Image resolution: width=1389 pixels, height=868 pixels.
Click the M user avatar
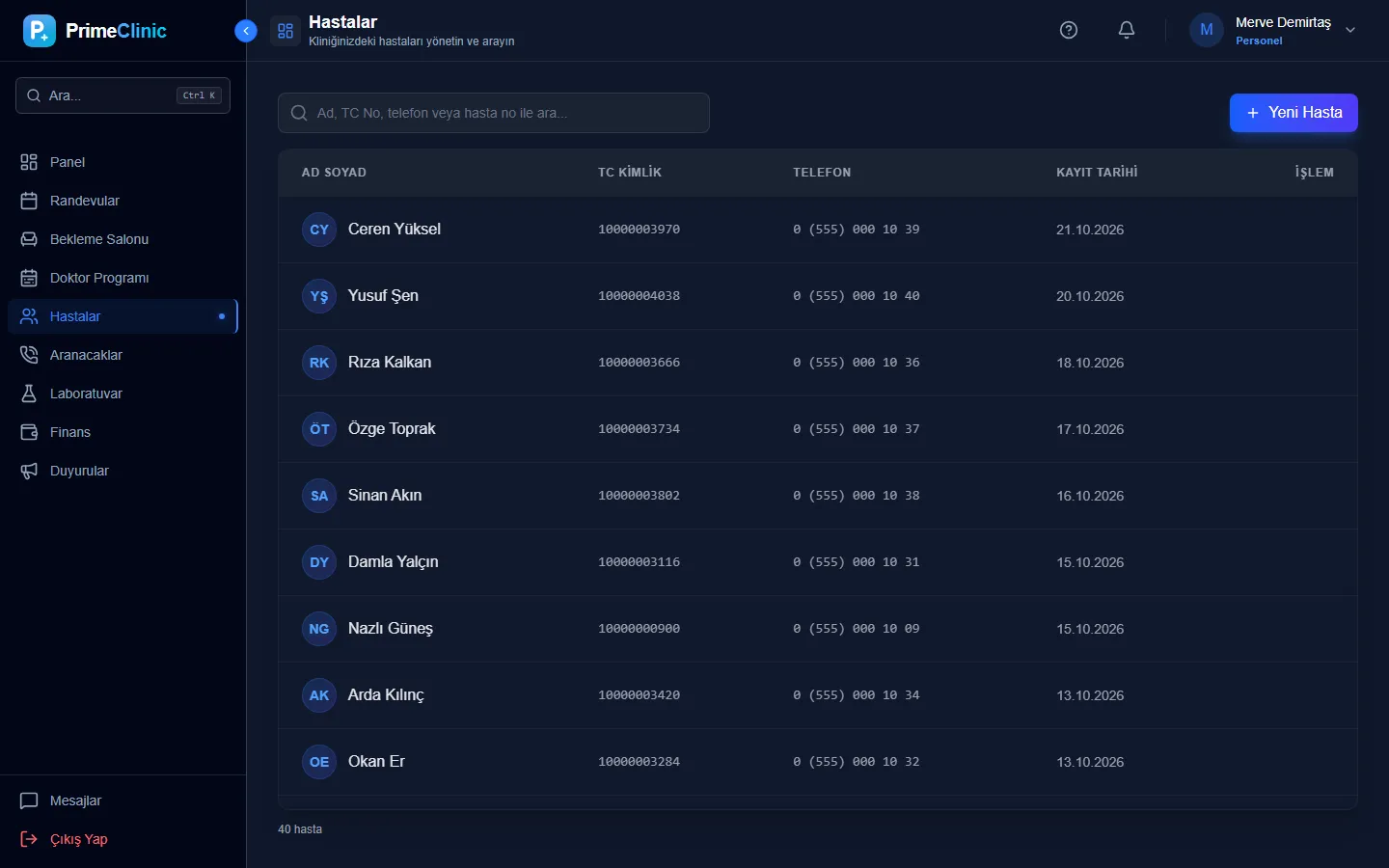tap(1207, 30)
